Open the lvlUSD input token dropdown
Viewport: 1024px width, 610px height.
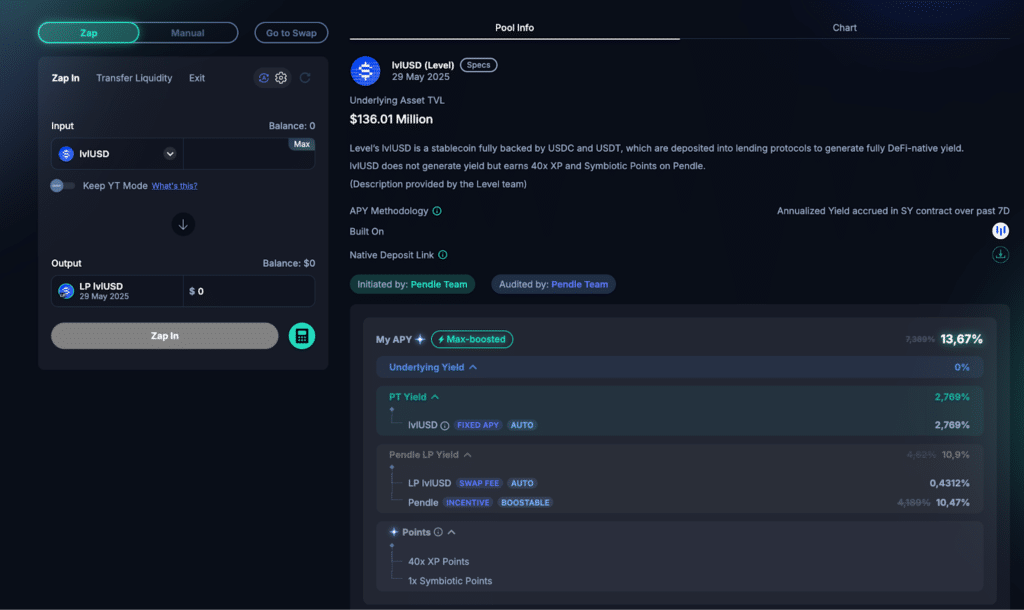[x=170, y=154]
